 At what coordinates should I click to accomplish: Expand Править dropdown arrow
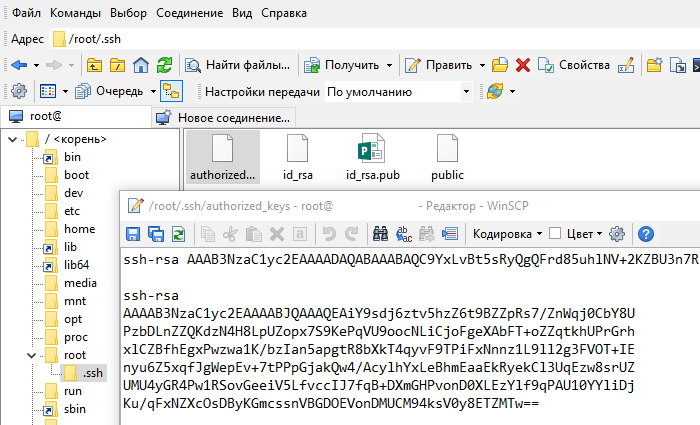(x=482, y=65)
